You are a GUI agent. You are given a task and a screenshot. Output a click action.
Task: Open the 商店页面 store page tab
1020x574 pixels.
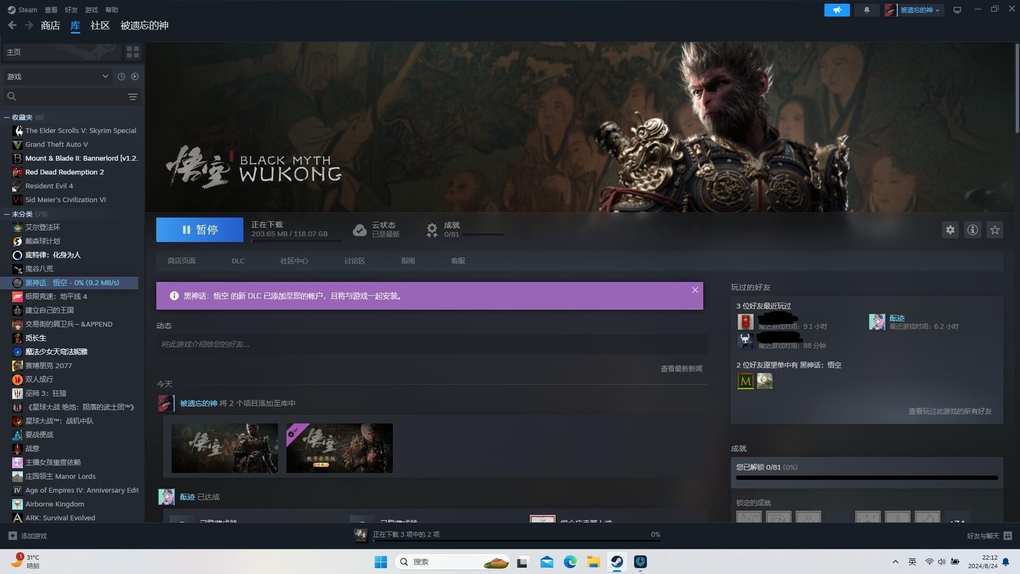coord(181,260)
